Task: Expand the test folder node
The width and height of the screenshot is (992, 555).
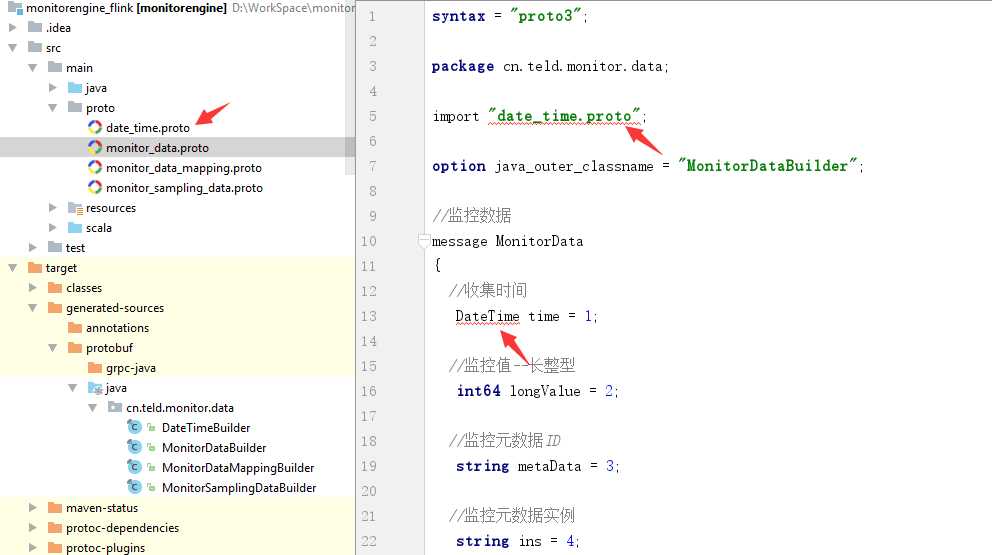Action: coord(32,247)
